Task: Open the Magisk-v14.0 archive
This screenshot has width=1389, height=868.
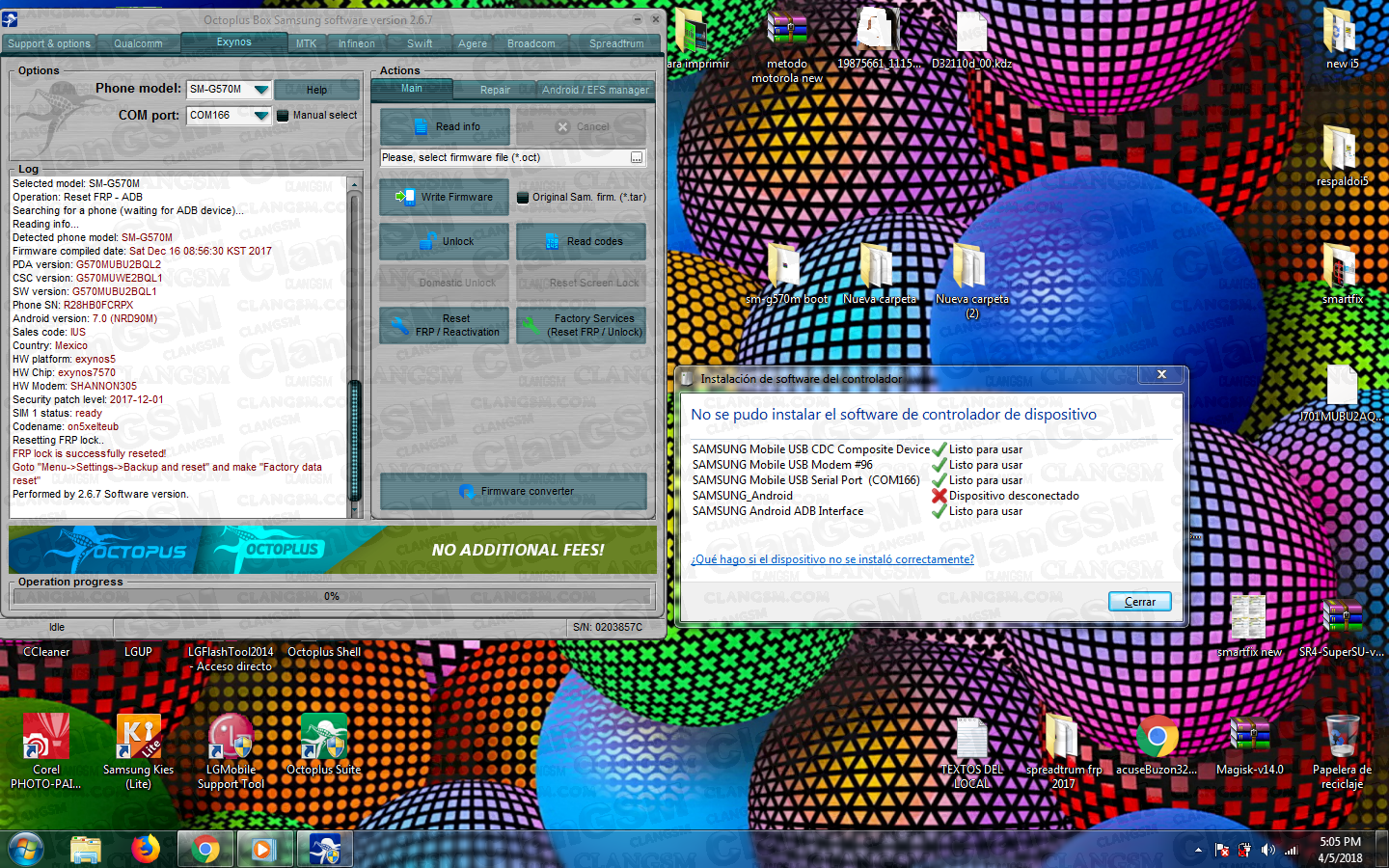Action: coord(1249,745)
